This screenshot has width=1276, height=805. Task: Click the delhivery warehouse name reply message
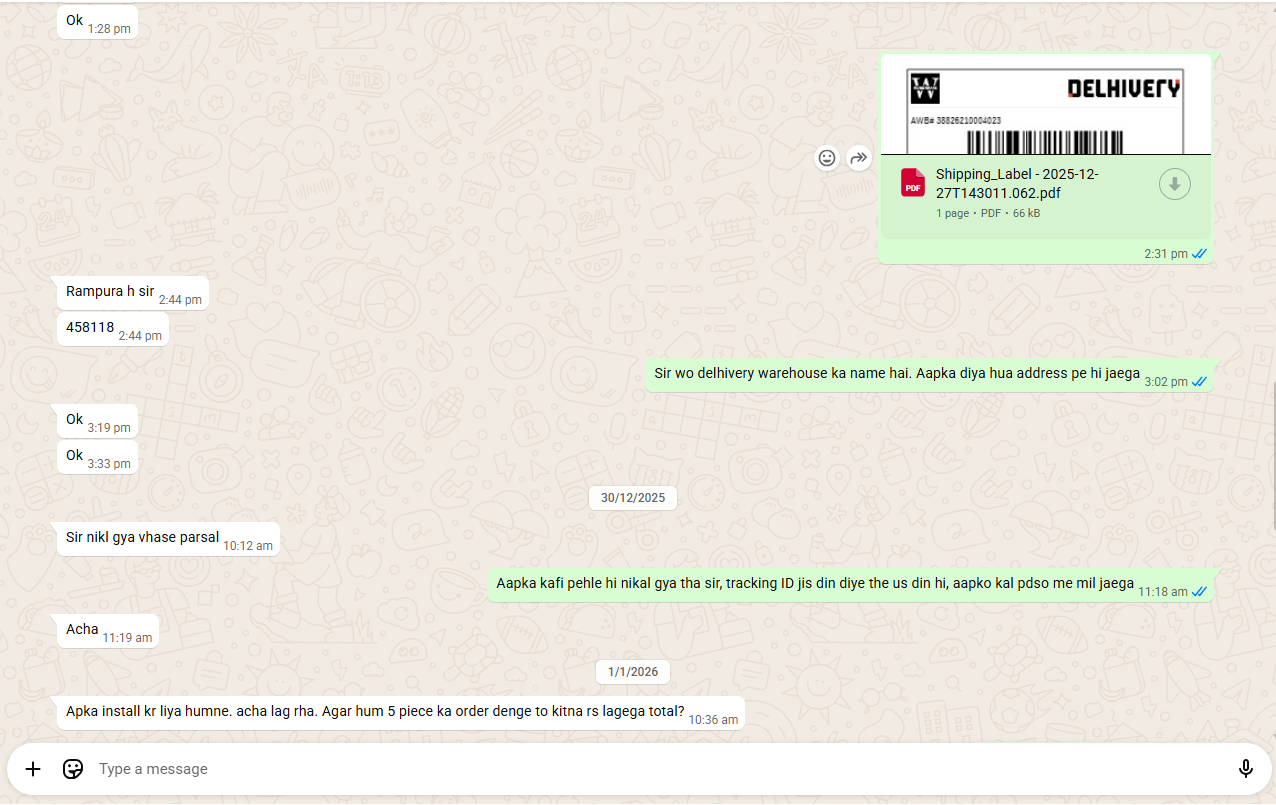(896, 374)
